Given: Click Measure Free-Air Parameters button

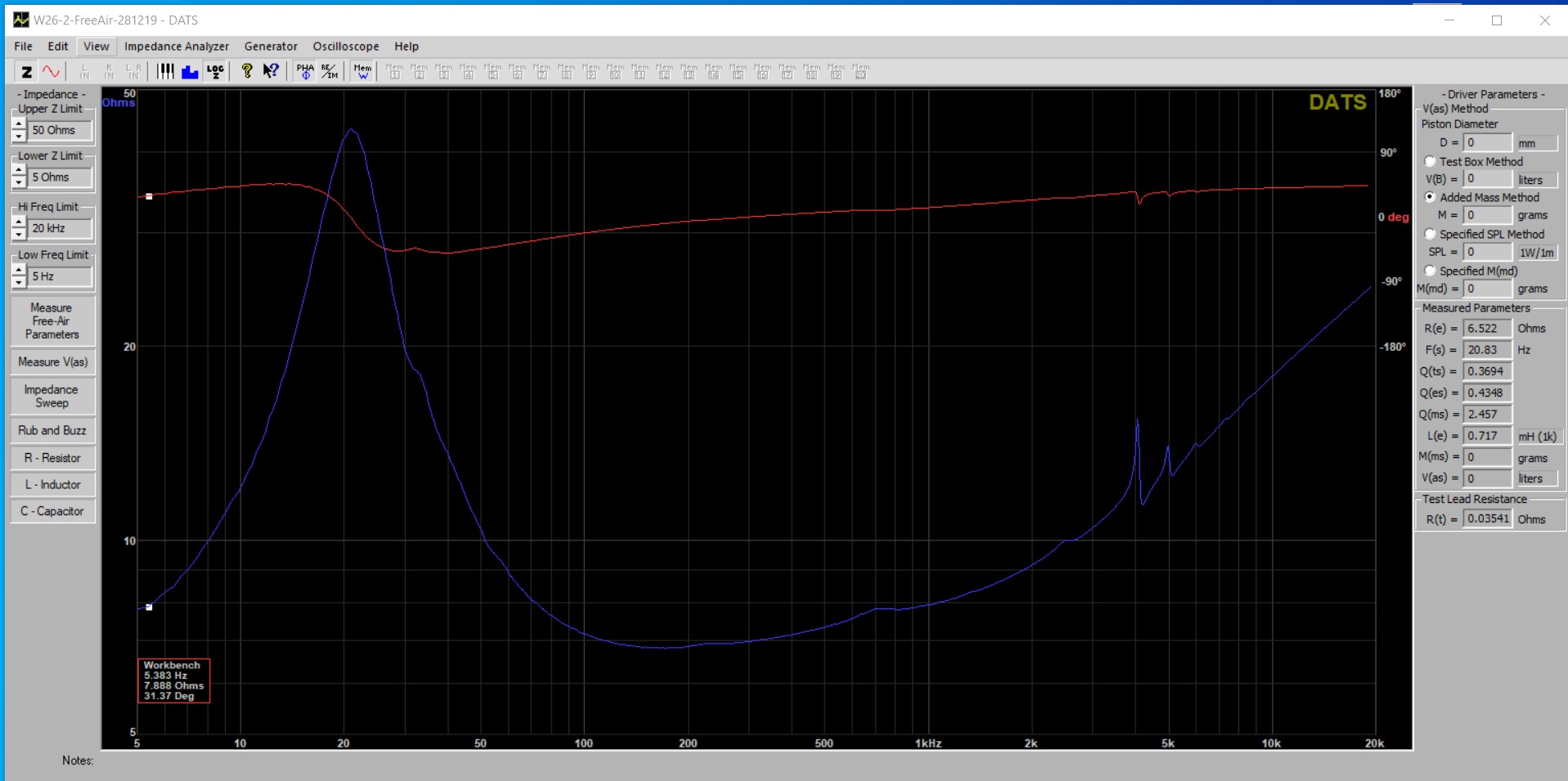Looking at the screenshot, I should (x=52, y=321).
